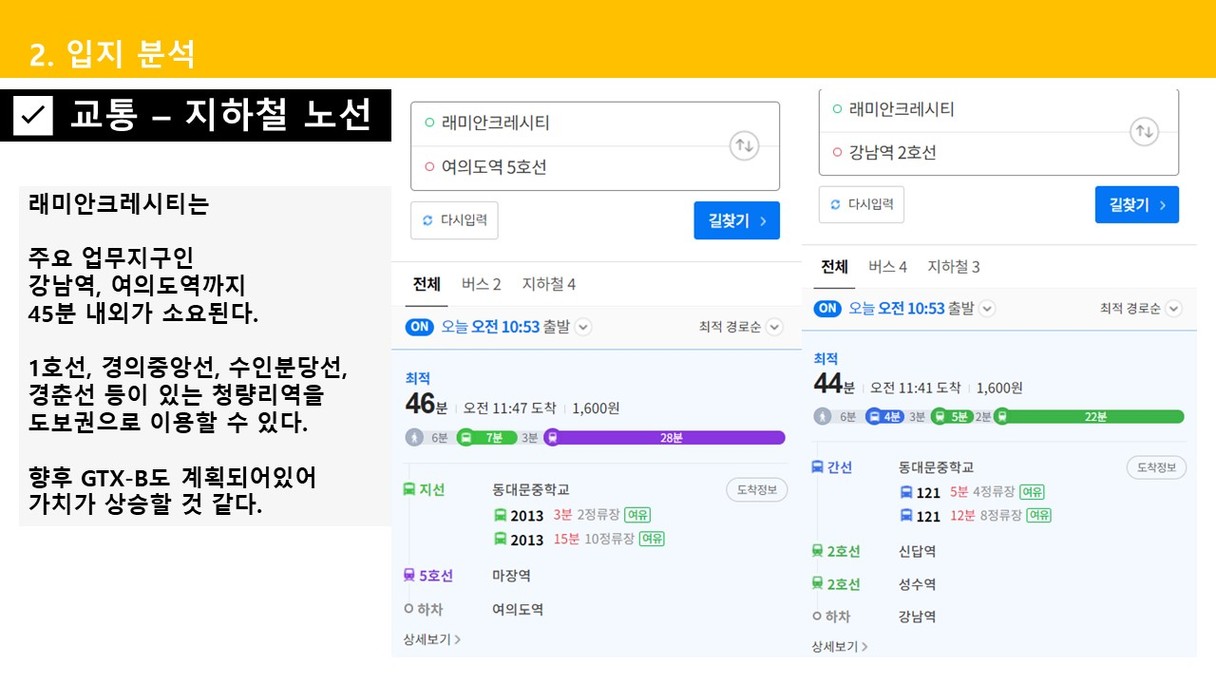1216x684 pixels.
Task: Click the 여유 badge on 2013 10정류장 row
Action: point(652,539)
